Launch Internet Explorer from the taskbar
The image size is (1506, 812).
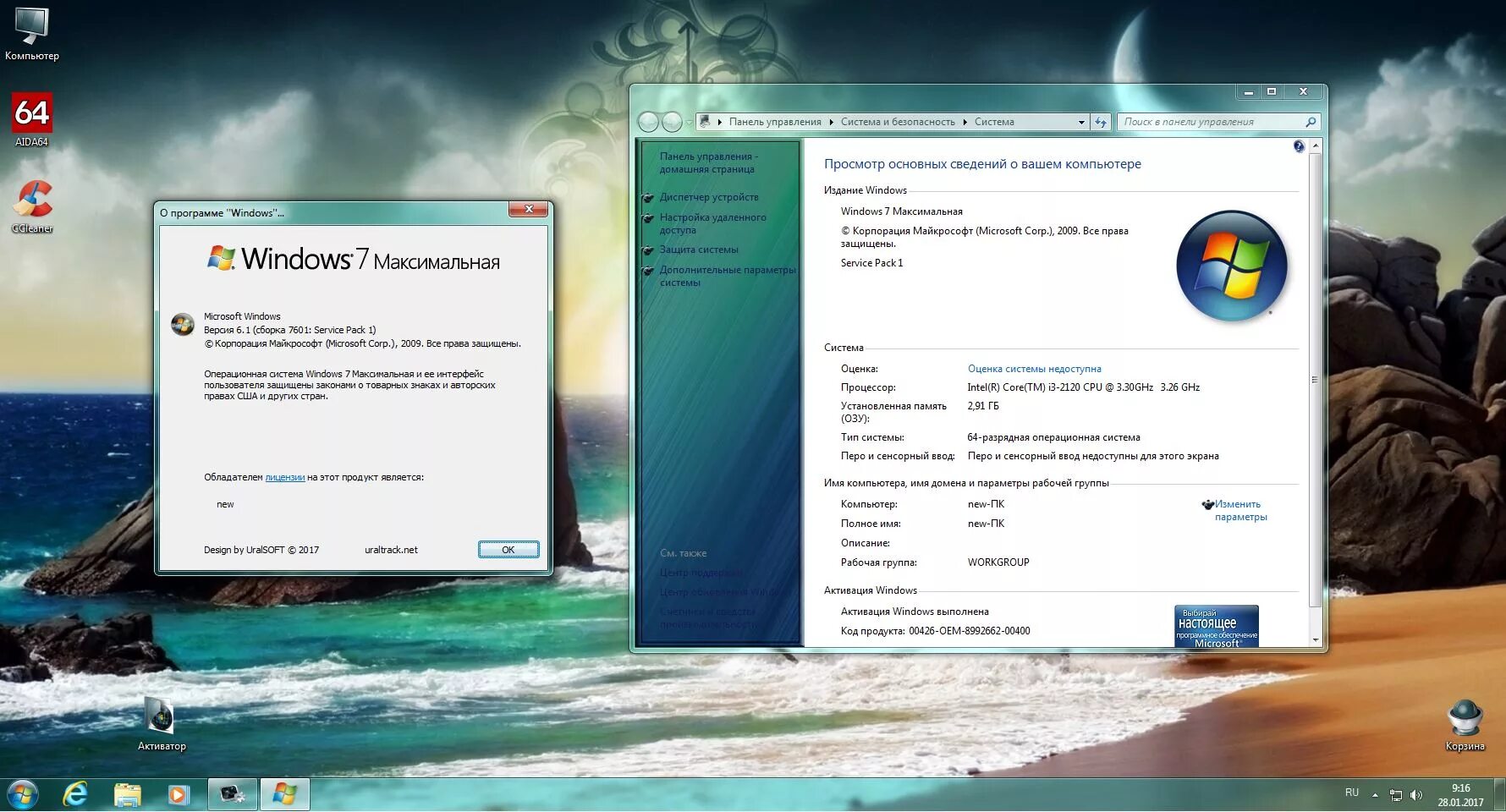(x=76, y=795)
